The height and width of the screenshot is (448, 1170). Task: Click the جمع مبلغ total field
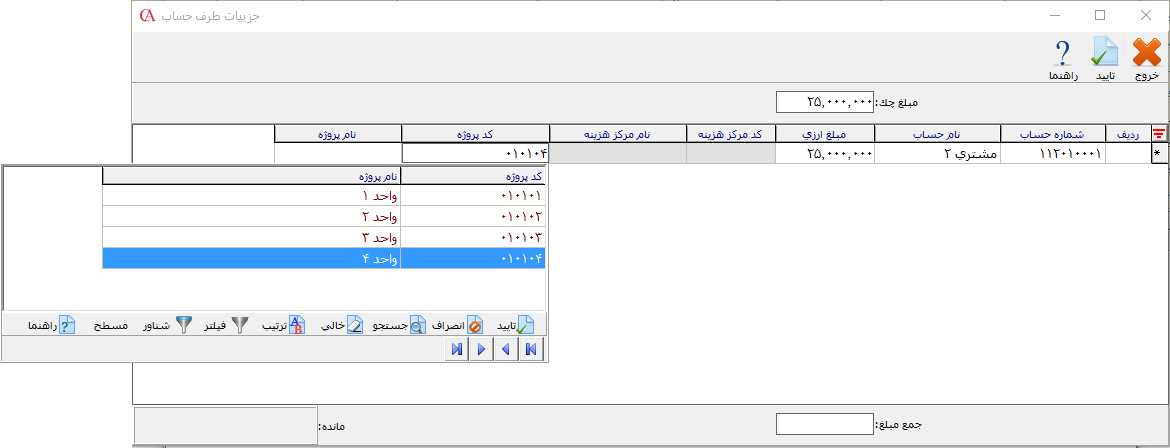click(826, 425)
